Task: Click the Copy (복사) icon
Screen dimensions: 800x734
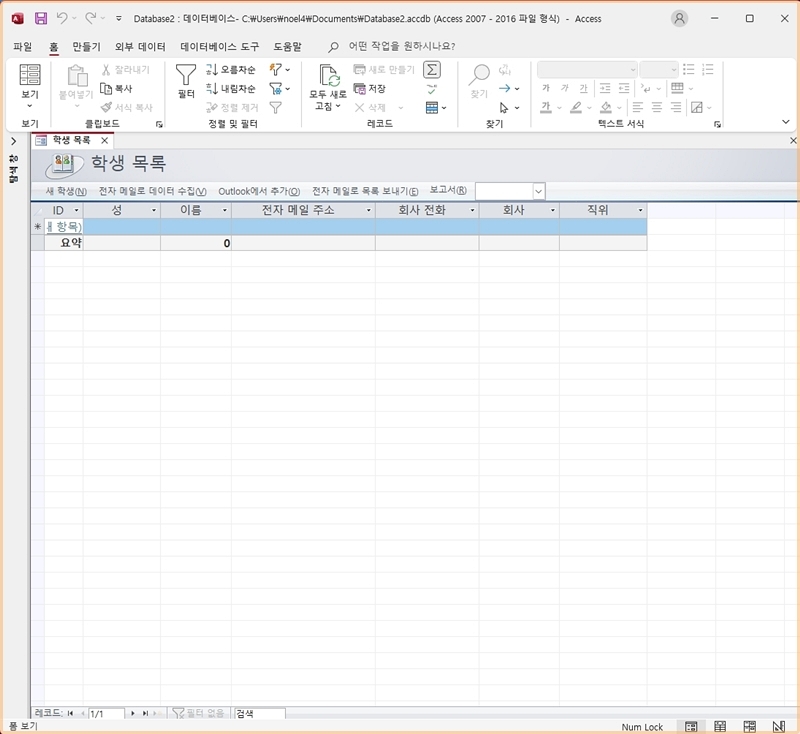Action: [116, 88]
